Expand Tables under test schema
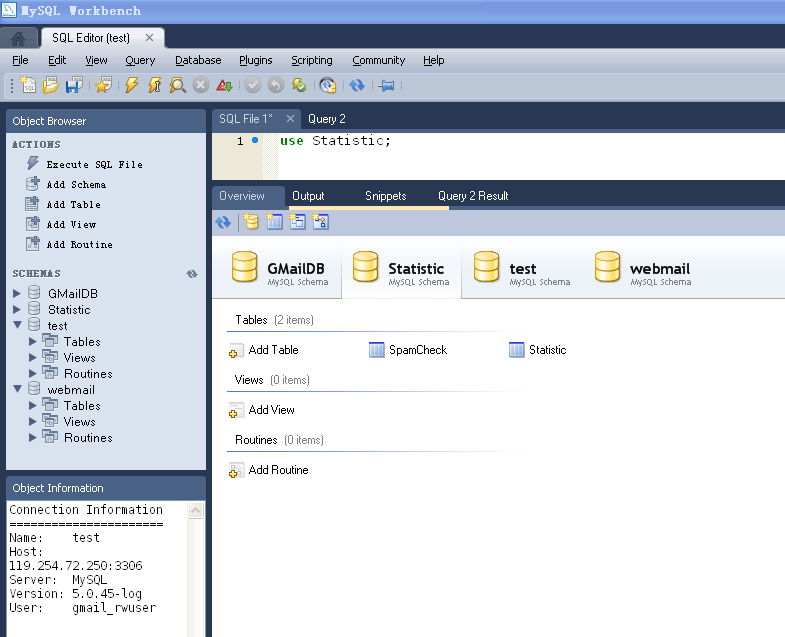 pyautogui.click(x=33, y=342)
